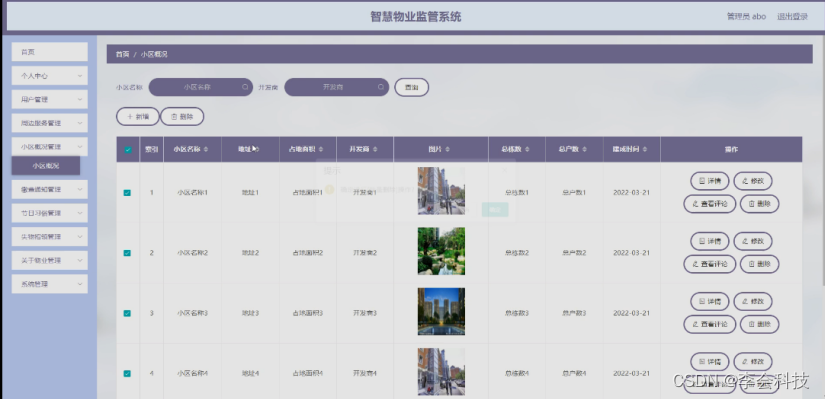Click 查看评论 for row 小区名称1

point(710,204)
